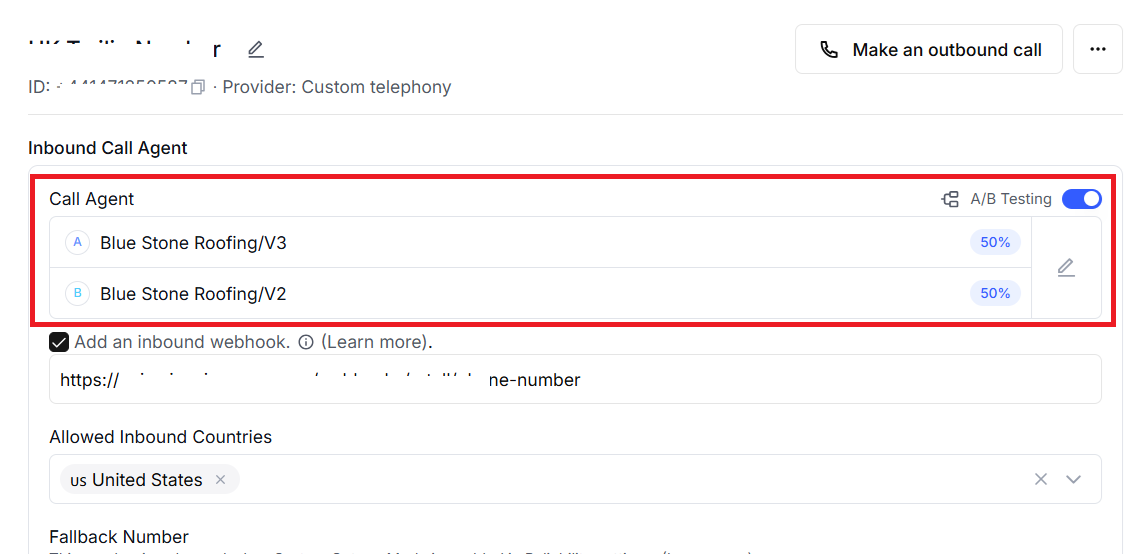The image size is (1135, 554).
Task: Click the Inbound Call Agent heading
Action: 108,148
